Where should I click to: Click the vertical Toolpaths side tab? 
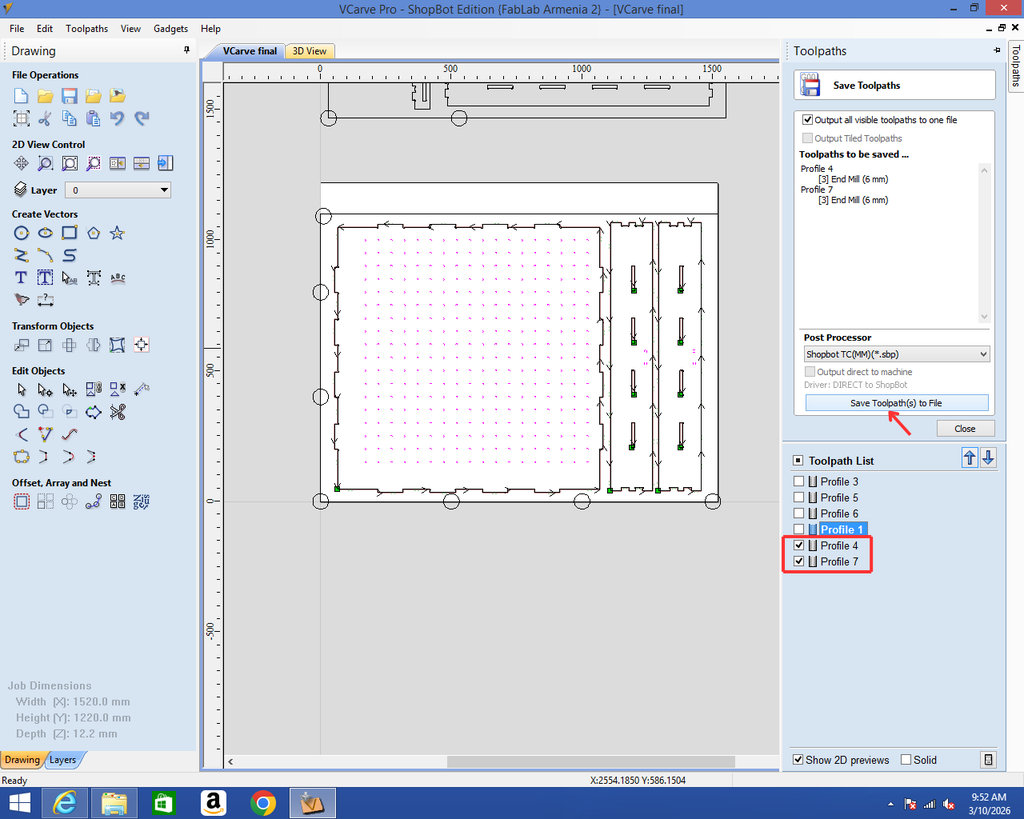point(1016,65)
